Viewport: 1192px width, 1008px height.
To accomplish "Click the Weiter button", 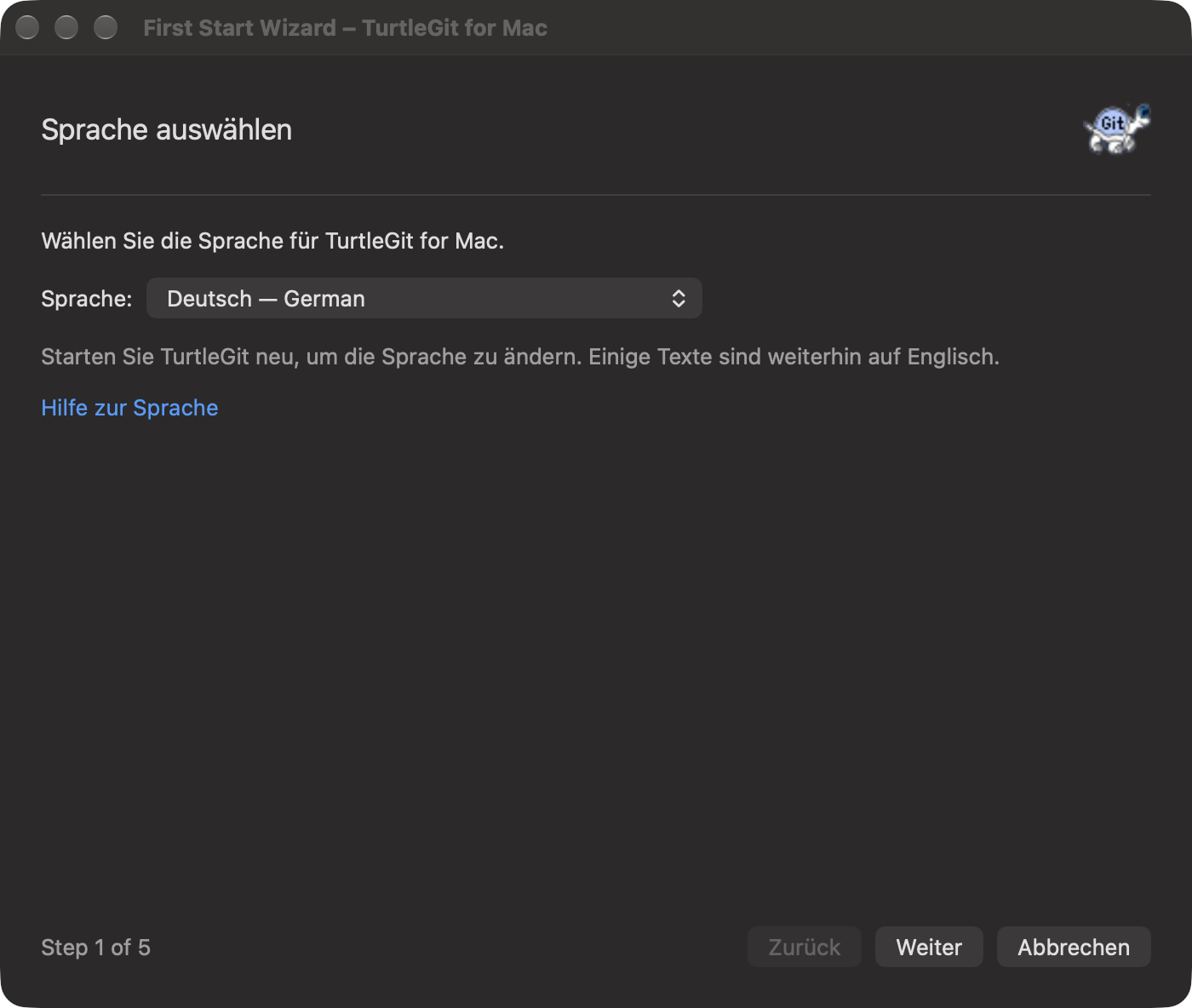I will tap(929, 947).
